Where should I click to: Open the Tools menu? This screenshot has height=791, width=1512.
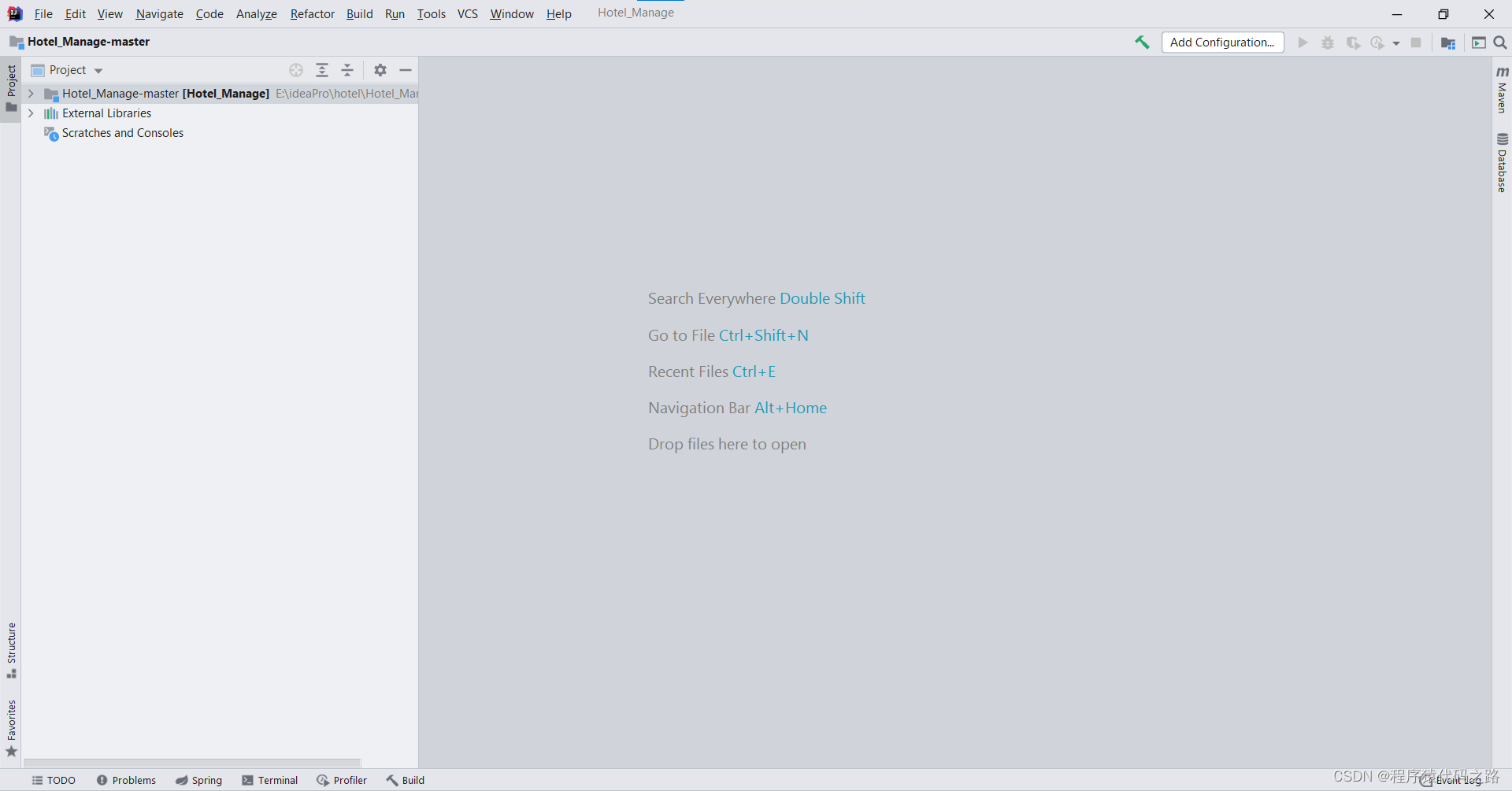point(432,14)
